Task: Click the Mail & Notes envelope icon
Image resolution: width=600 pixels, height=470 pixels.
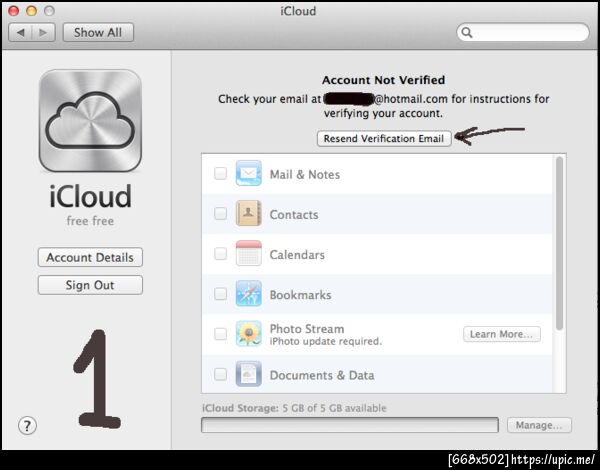Action: click(x=249, y=173)
